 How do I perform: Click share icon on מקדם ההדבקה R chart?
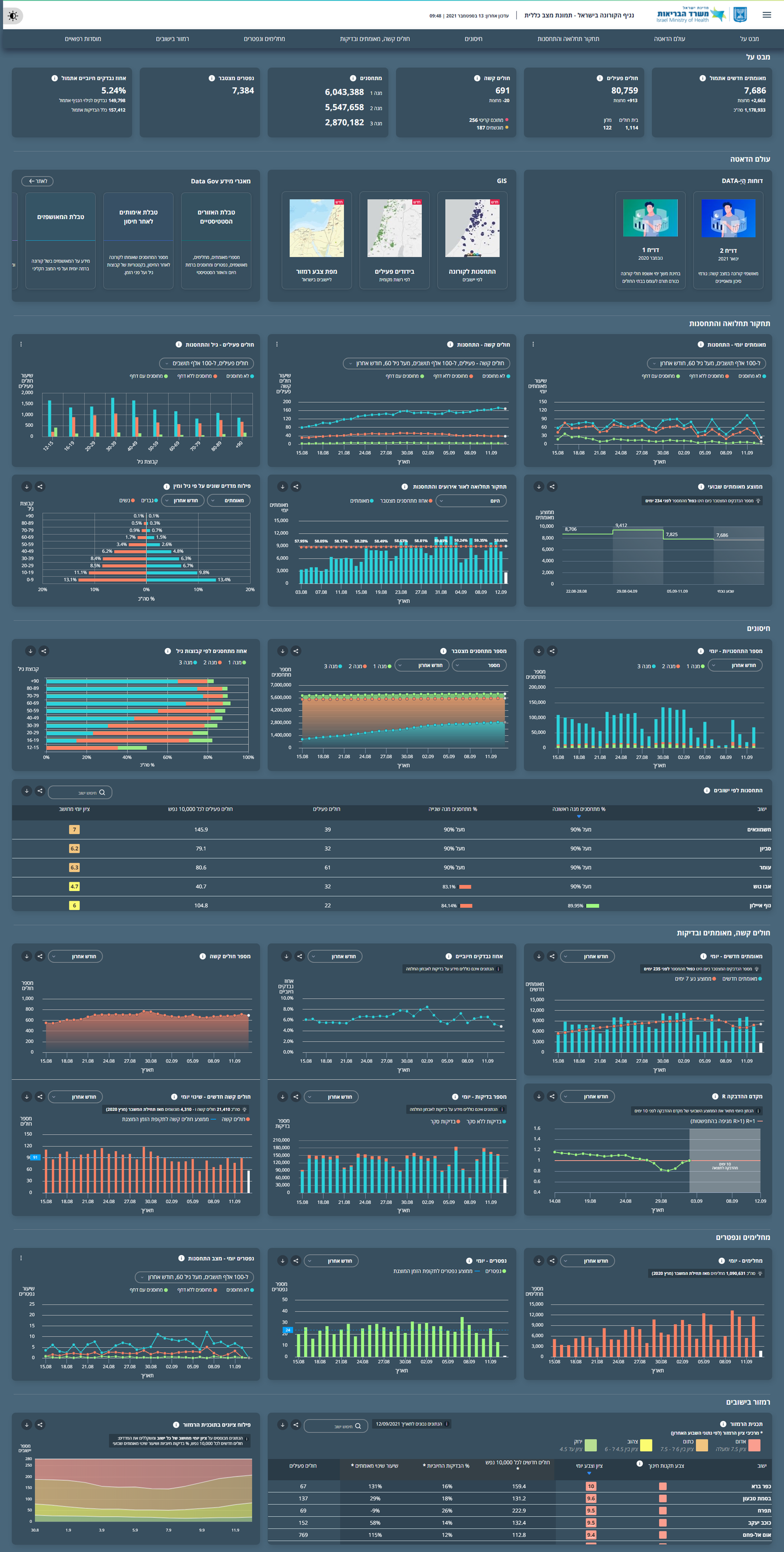(552, 1097)
